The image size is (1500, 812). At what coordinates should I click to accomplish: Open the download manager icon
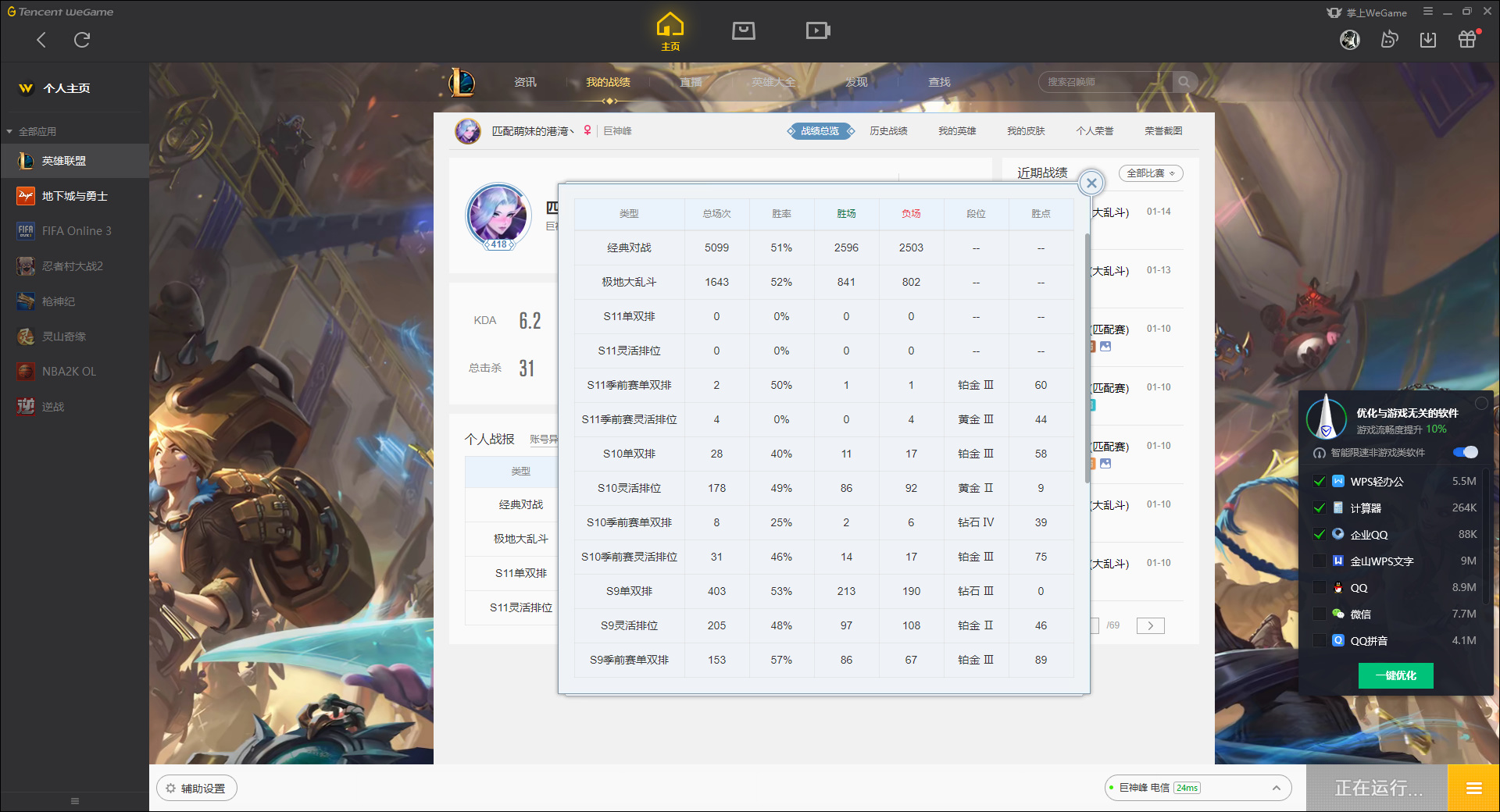click(1428, 40)
